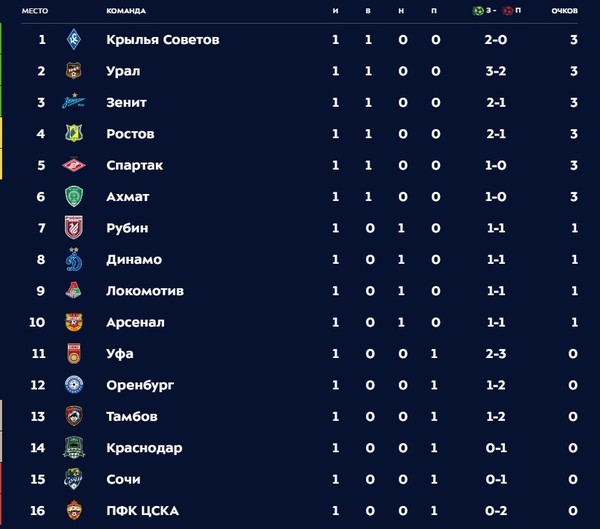Click the ПФК ЦСКА club emblem
600x529 pixels.
[x=74, y=510]
